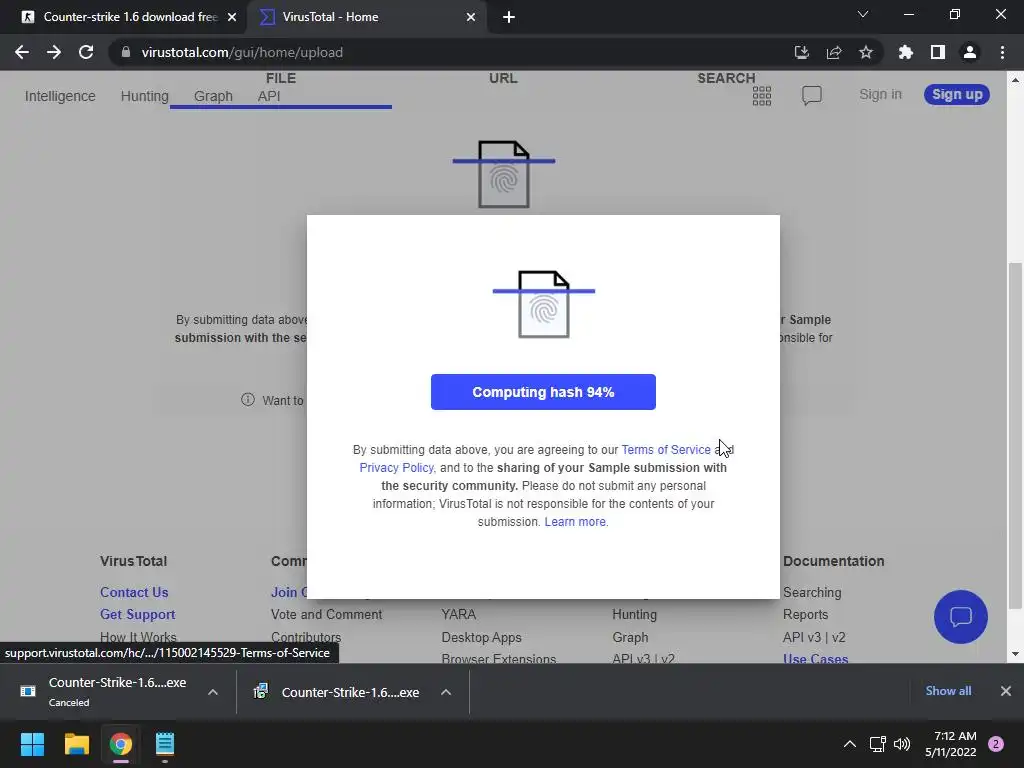
Task: Click the Sign up button
Action: pos(957,95)
